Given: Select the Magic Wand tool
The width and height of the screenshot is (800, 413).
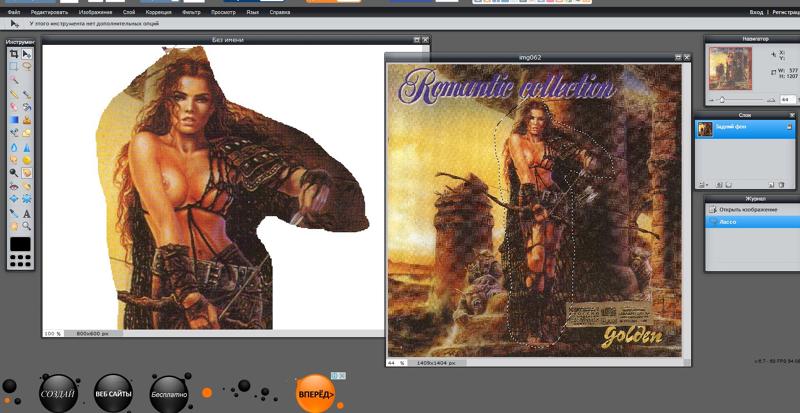Looking at the screenshot, I should tap(14, 80).
